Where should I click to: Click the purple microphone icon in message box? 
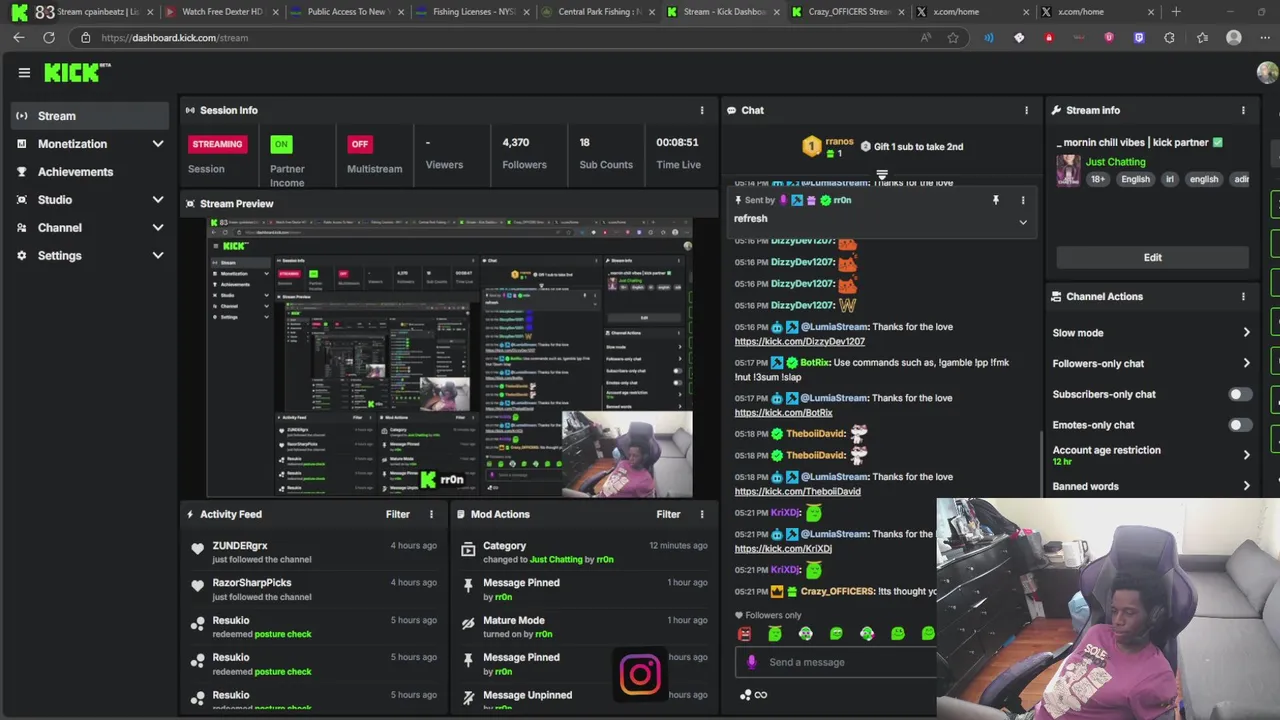(752, 662)
